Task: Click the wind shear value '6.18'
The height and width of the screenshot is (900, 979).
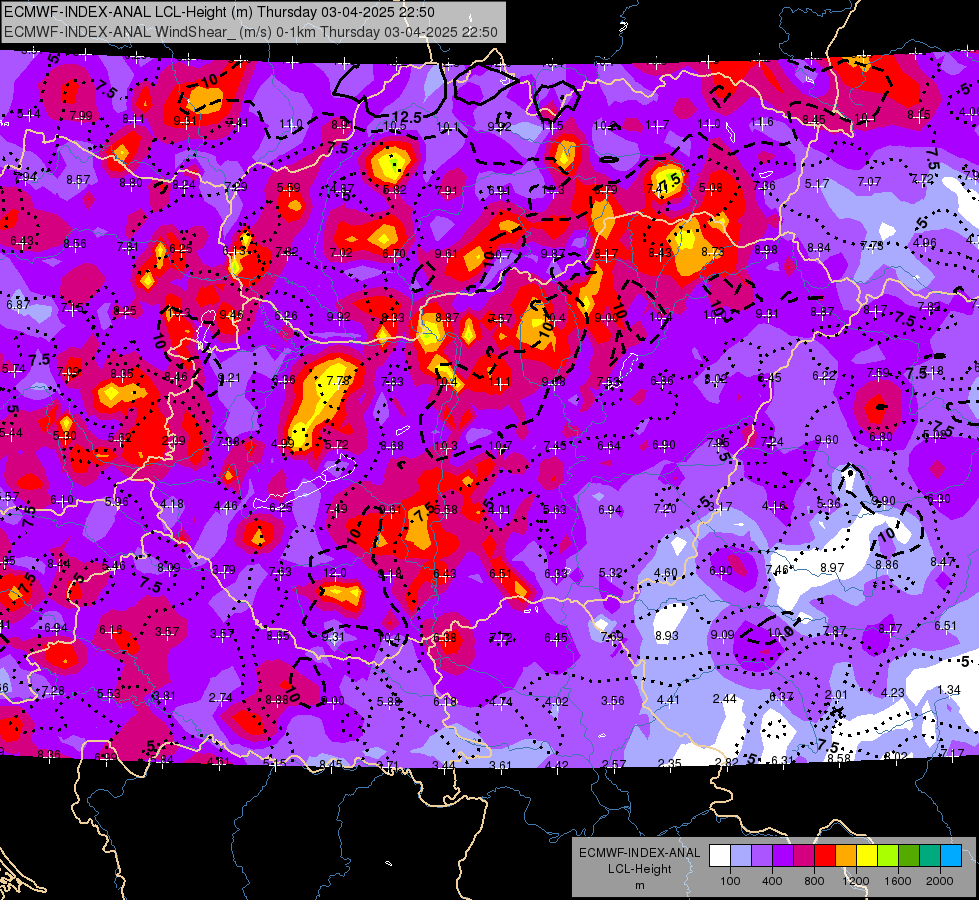Action: click(445, 702)
